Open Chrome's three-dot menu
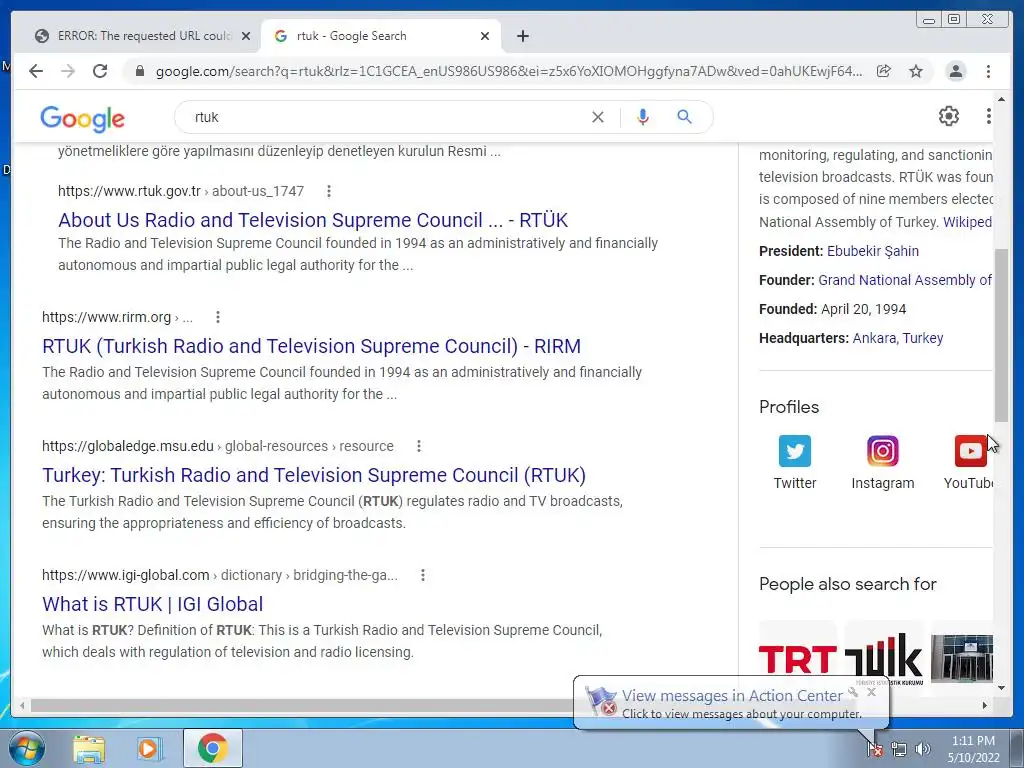 pyautogui.click(x=988, y=71)
